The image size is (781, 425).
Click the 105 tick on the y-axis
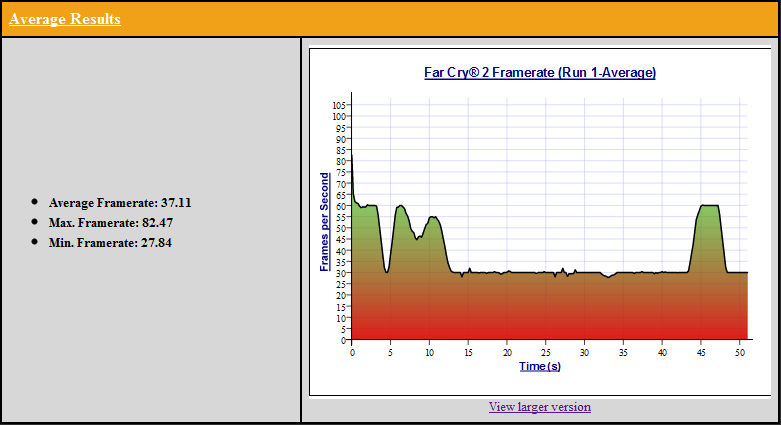(x=339, y=105)
